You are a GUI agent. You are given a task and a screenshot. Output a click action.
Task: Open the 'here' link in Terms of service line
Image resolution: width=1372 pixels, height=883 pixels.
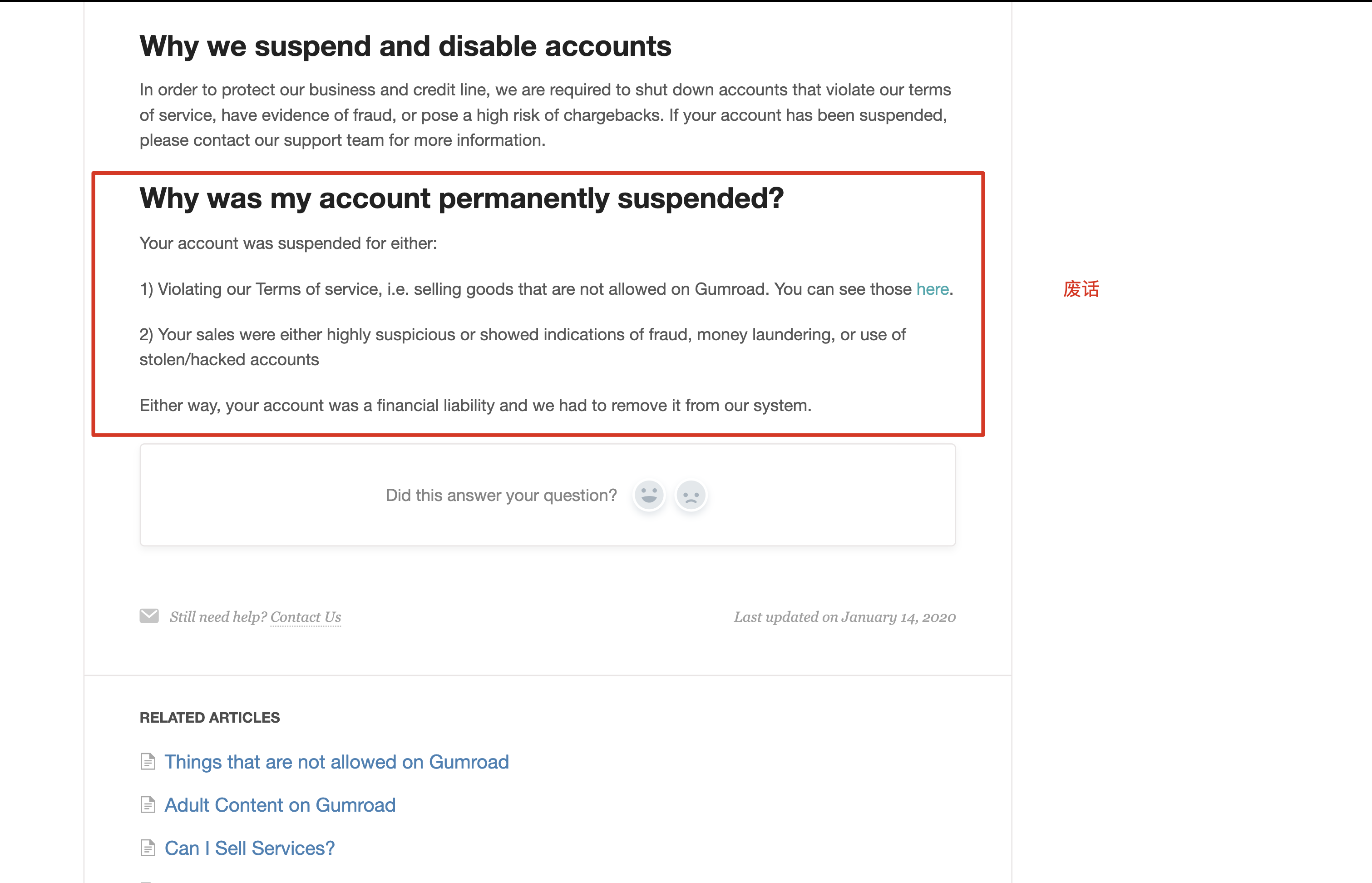coord(933,289)
